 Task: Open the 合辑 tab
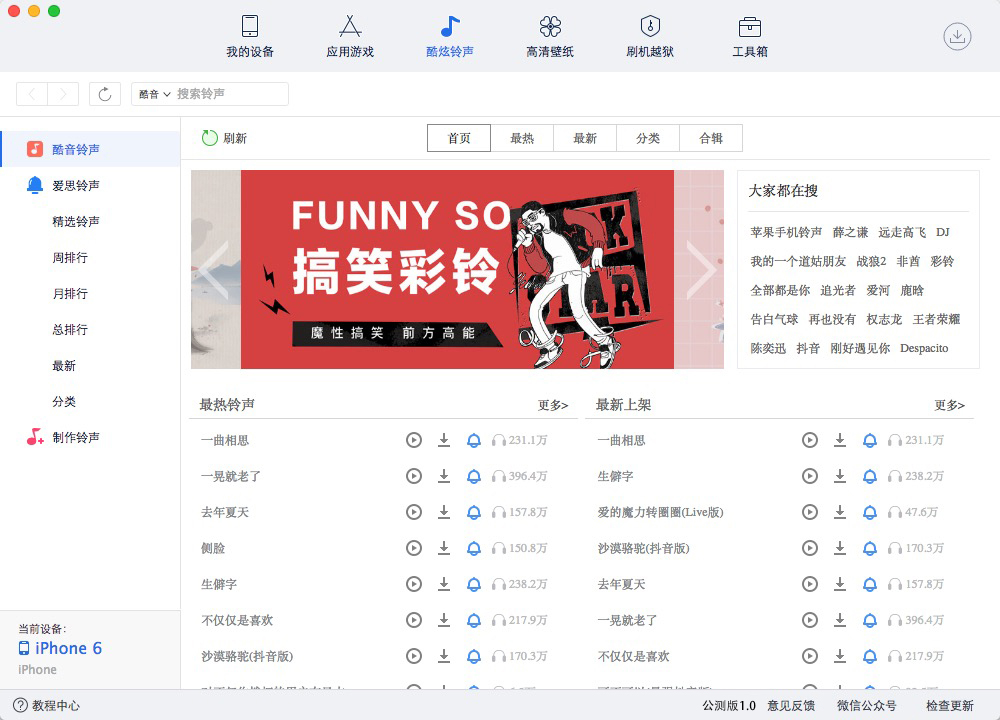click(x=710, y=138)
